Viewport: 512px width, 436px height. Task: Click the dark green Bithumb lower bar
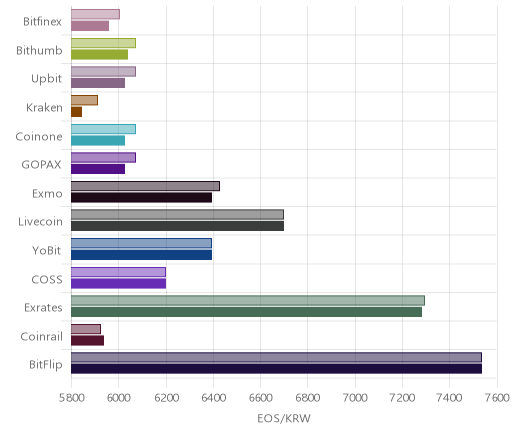point(99,55)
